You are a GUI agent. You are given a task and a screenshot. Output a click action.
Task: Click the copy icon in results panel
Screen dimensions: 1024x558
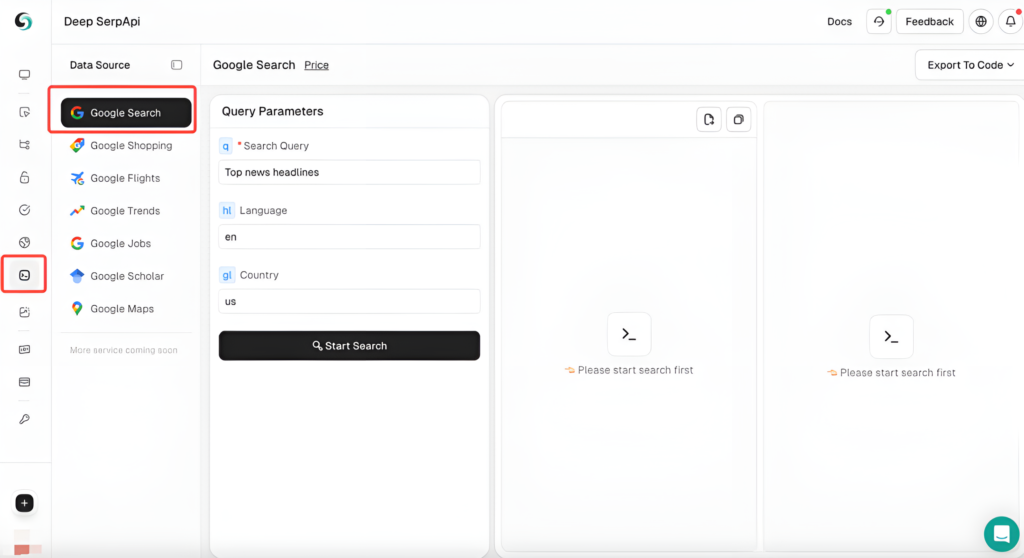pos(739,120)
